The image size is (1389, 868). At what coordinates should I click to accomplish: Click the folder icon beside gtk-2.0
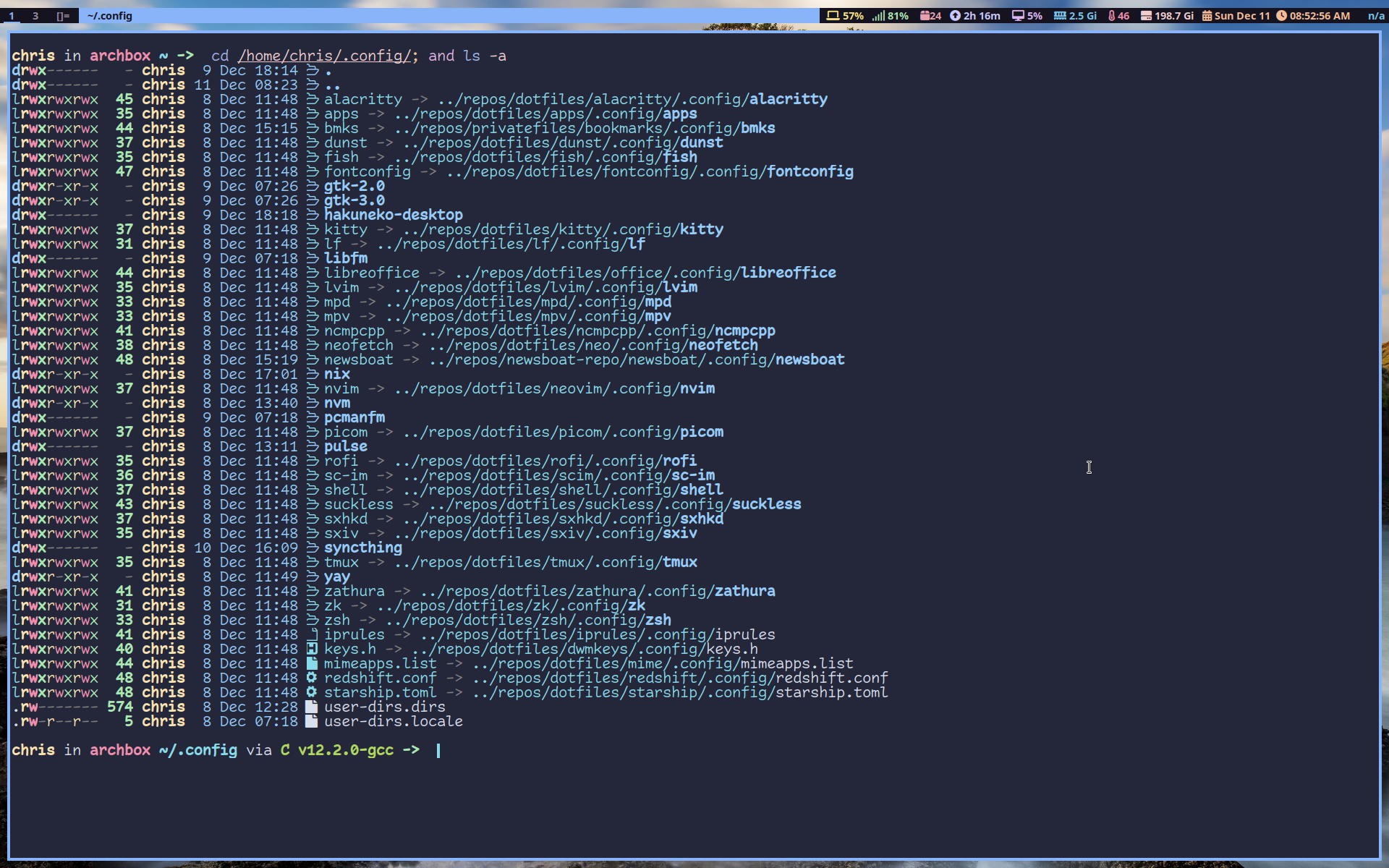tap(313, 186)
